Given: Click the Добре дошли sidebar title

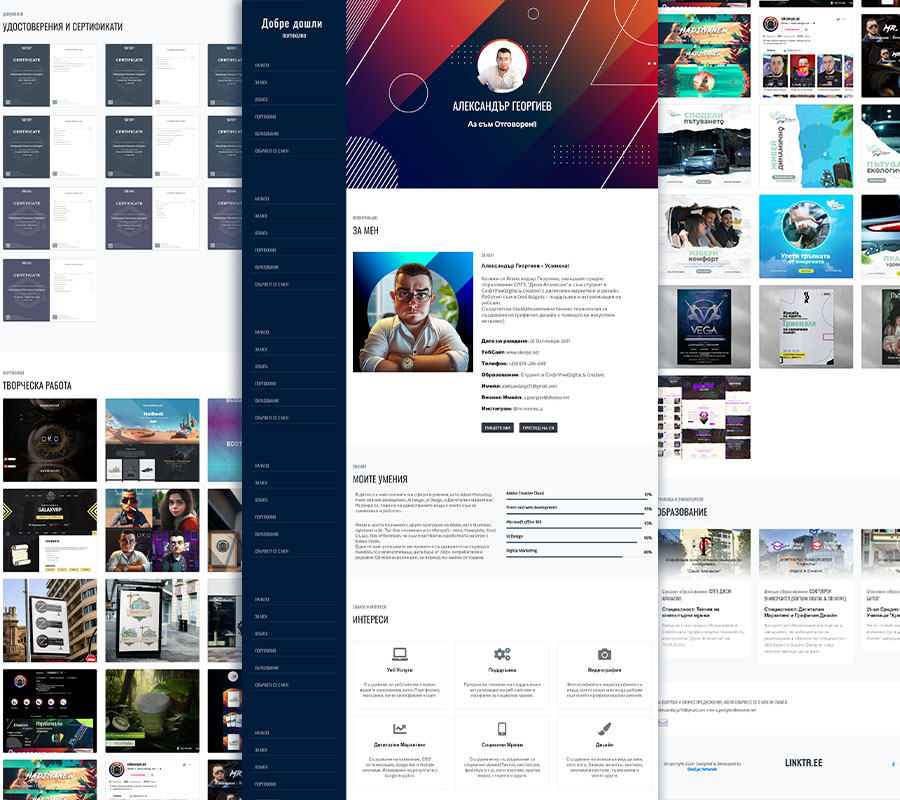Looking at the screenshot, I should pyautogui.click(x=292, y=24).
